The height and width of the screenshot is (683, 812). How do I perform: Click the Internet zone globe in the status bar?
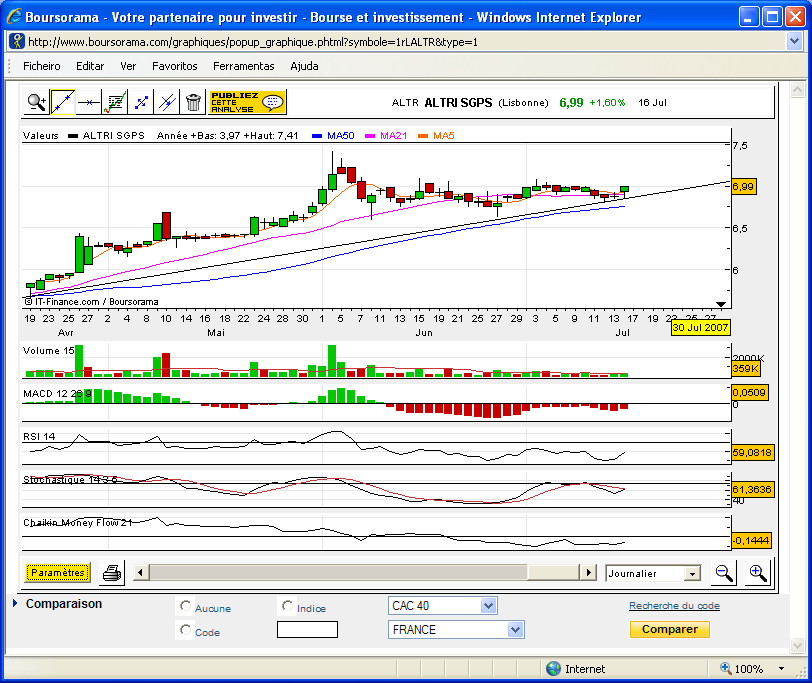coord(554,669)
